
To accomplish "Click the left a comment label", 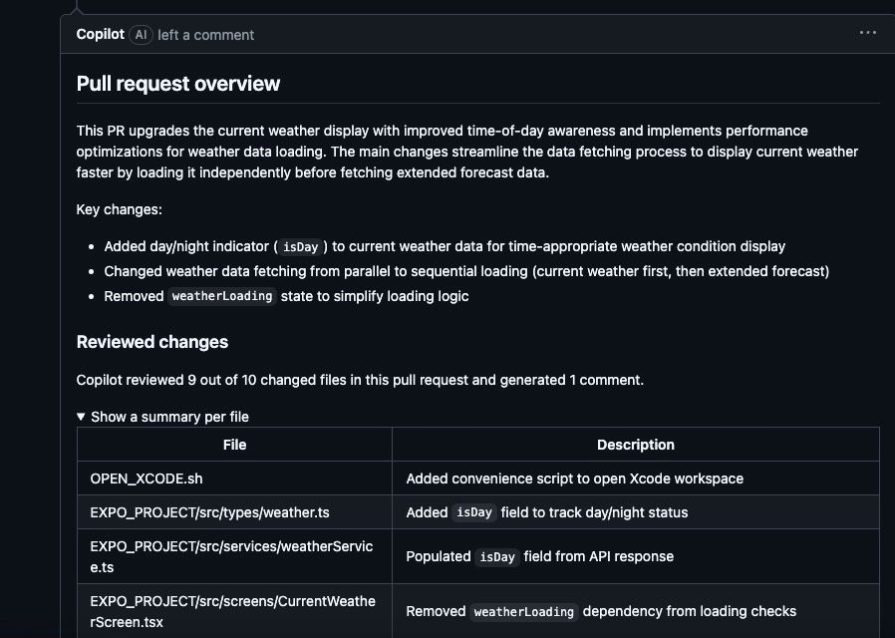I will click(x=204, y=35).
